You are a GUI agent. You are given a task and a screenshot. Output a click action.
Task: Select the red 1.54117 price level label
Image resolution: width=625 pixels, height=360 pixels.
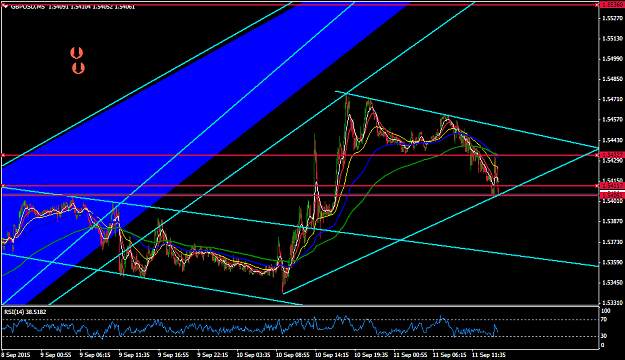(613, 186)
